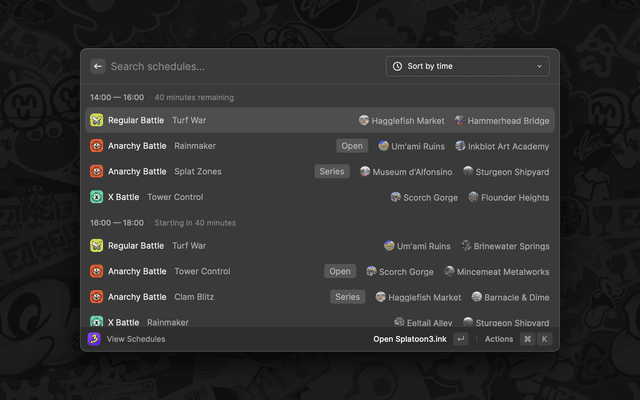Click the Anarchy Battle Rainmaker mode icon
Screen dimensions: 640x400
pyautogui.click(x=97, y=146)
